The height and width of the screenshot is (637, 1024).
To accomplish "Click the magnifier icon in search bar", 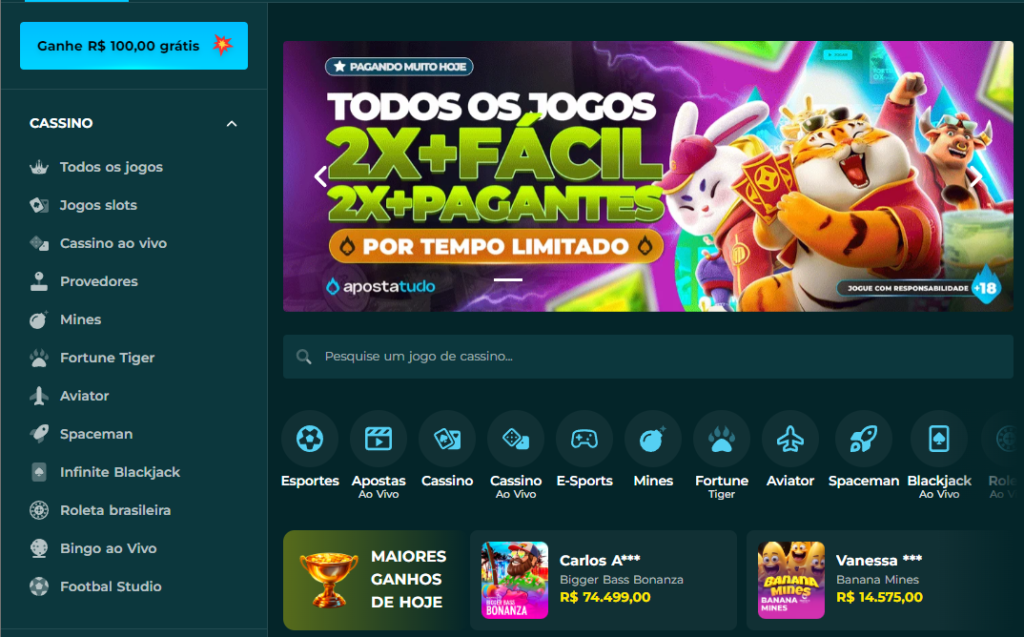I will pyautogui.click(x=304, y=357).
